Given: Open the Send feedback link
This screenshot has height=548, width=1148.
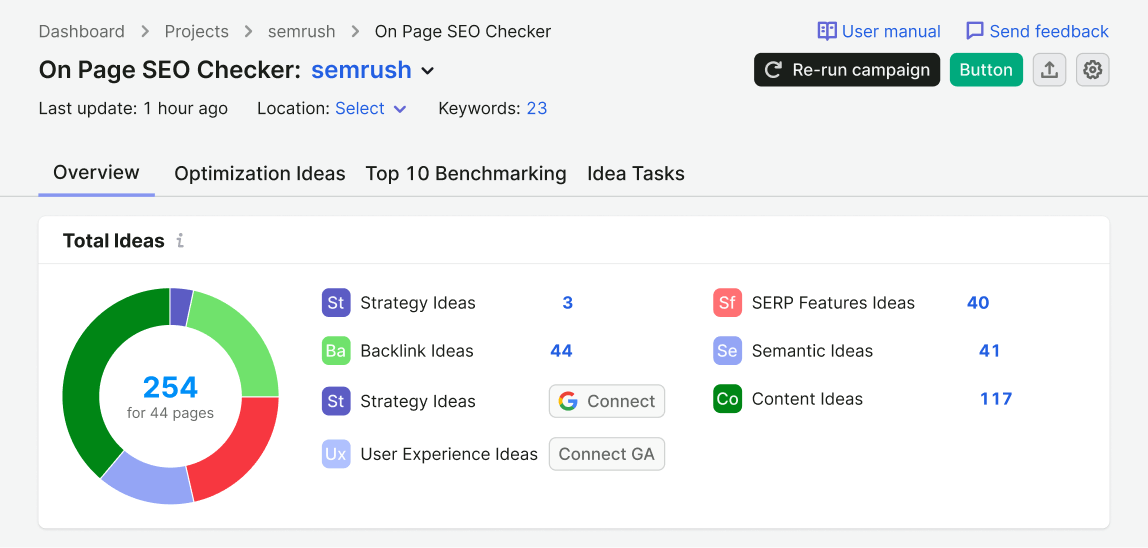Looking at the screenshot, I should pos(1037,32).
